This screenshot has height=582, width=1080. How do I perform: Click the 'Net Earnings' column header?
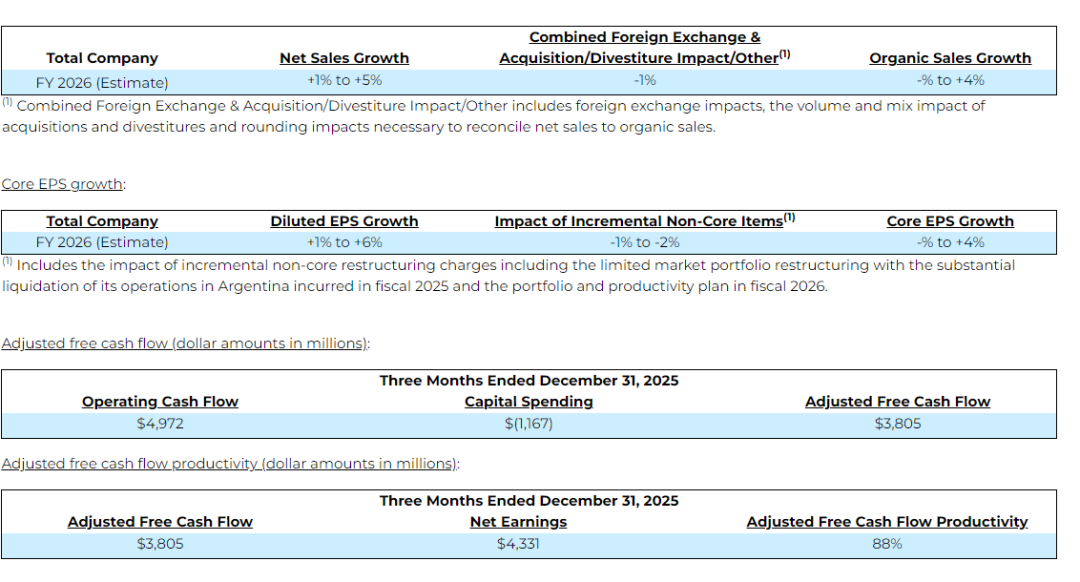point(518,522)
